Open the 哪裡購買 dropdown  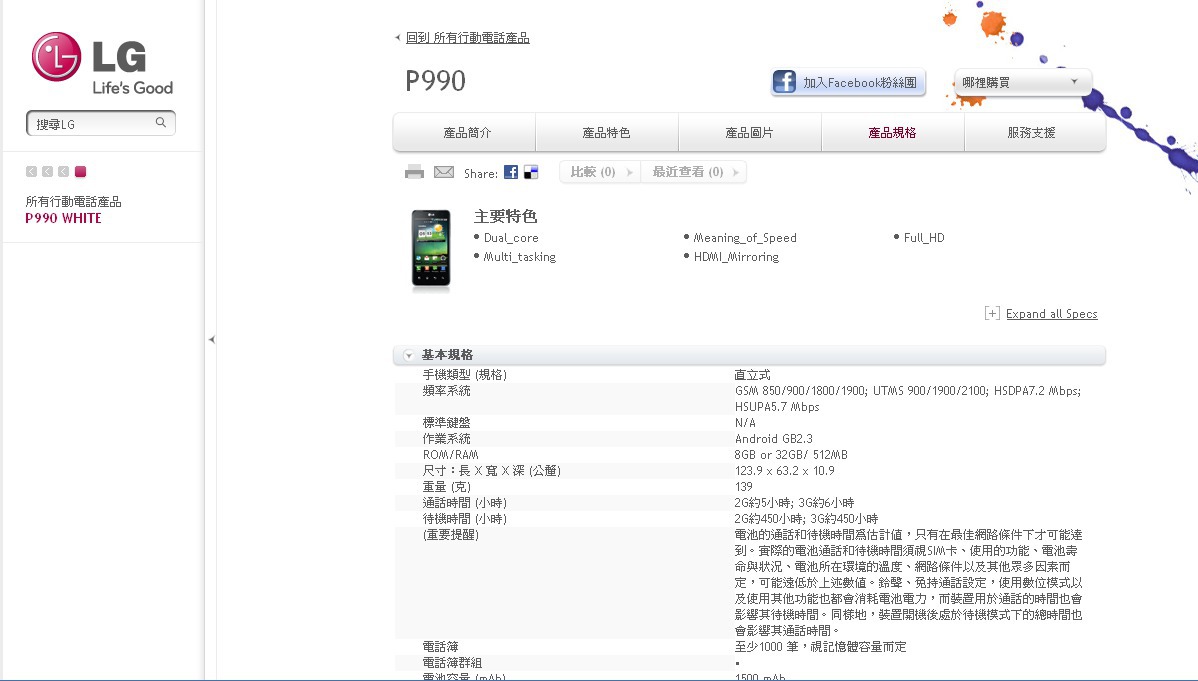tap(1022, 82)
